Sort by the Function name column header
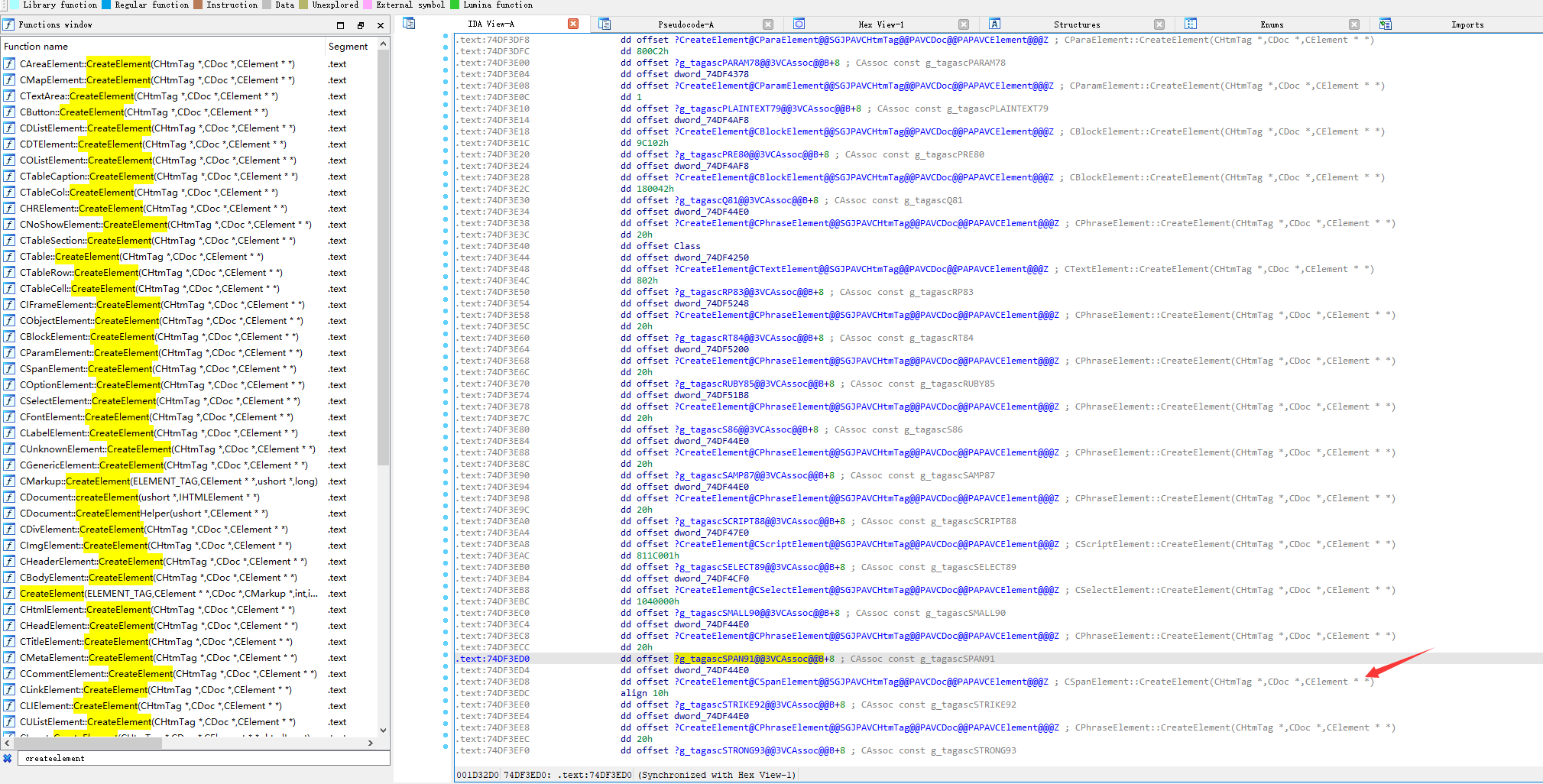This screenshot has width=1543, height=784. click(x=163, y=46)
